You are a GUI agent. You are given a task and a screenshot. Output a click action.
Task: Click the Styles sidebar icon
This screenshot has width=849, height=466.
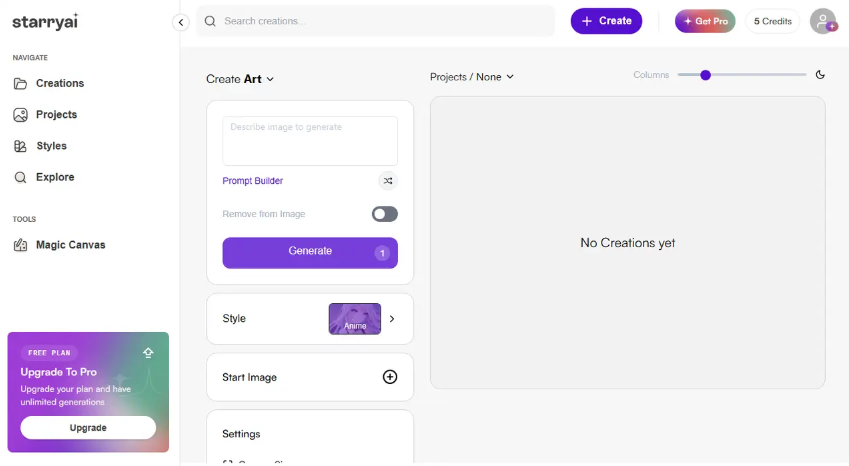(x=20, y=146)
